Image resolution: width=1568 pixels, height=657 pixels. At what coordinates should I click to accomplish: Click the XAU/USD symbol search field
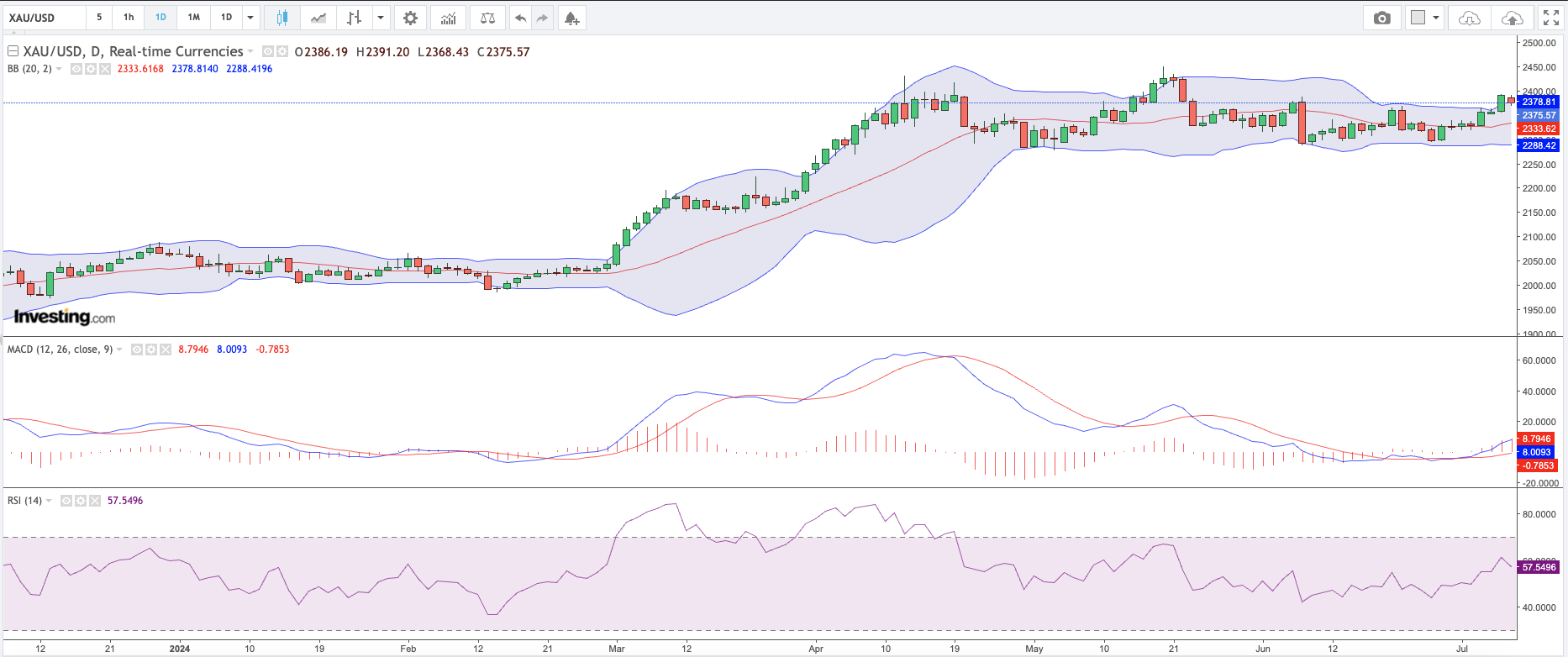coord(44,18)
